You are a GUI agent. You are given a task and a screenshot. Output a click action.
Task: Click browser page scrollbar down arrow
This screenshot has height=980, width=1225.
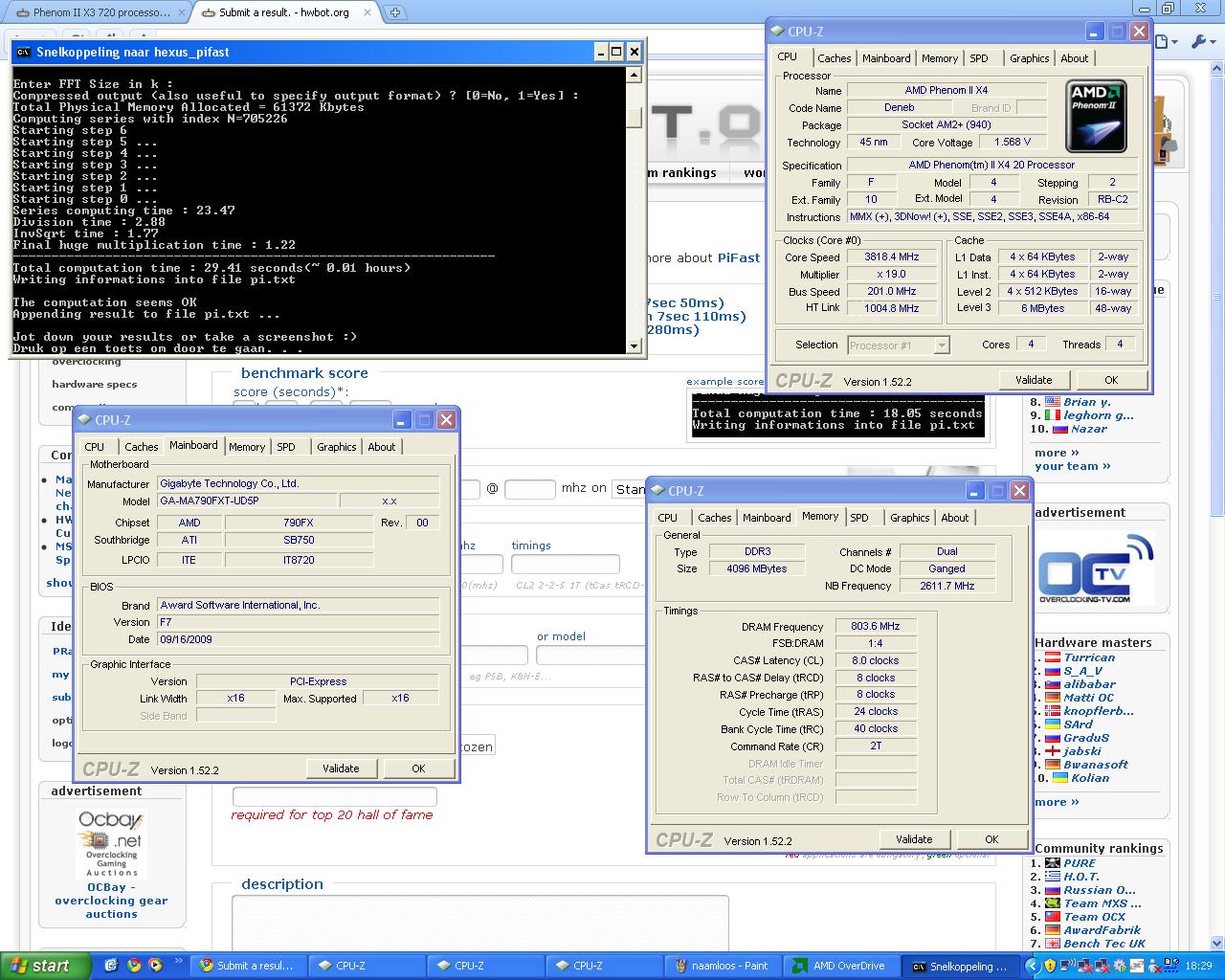[1217, 945]
